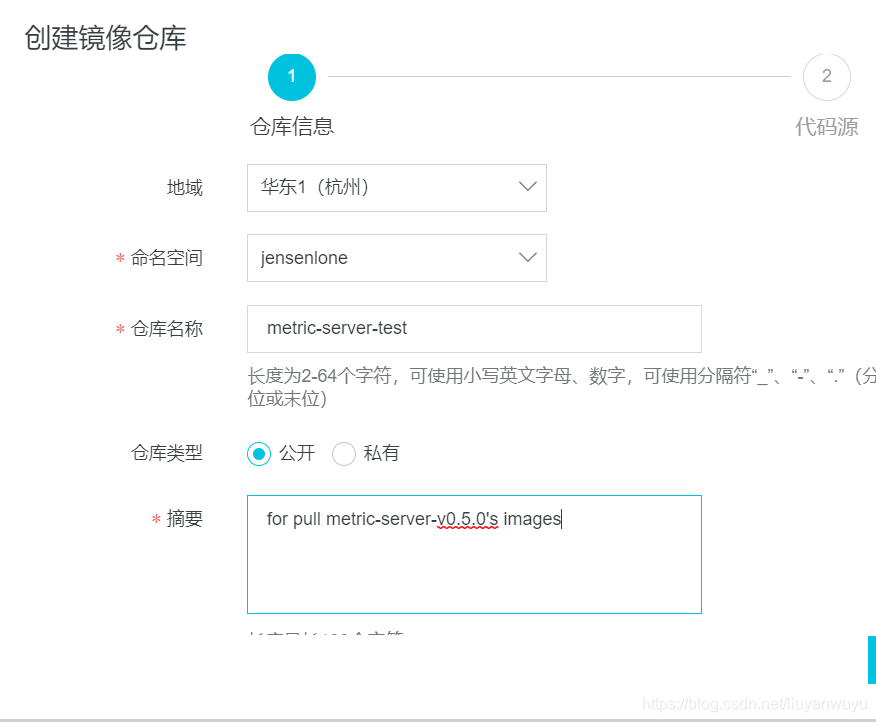Click the 仓库名称 field label
The image size is (876, 722).
[166, 329]
